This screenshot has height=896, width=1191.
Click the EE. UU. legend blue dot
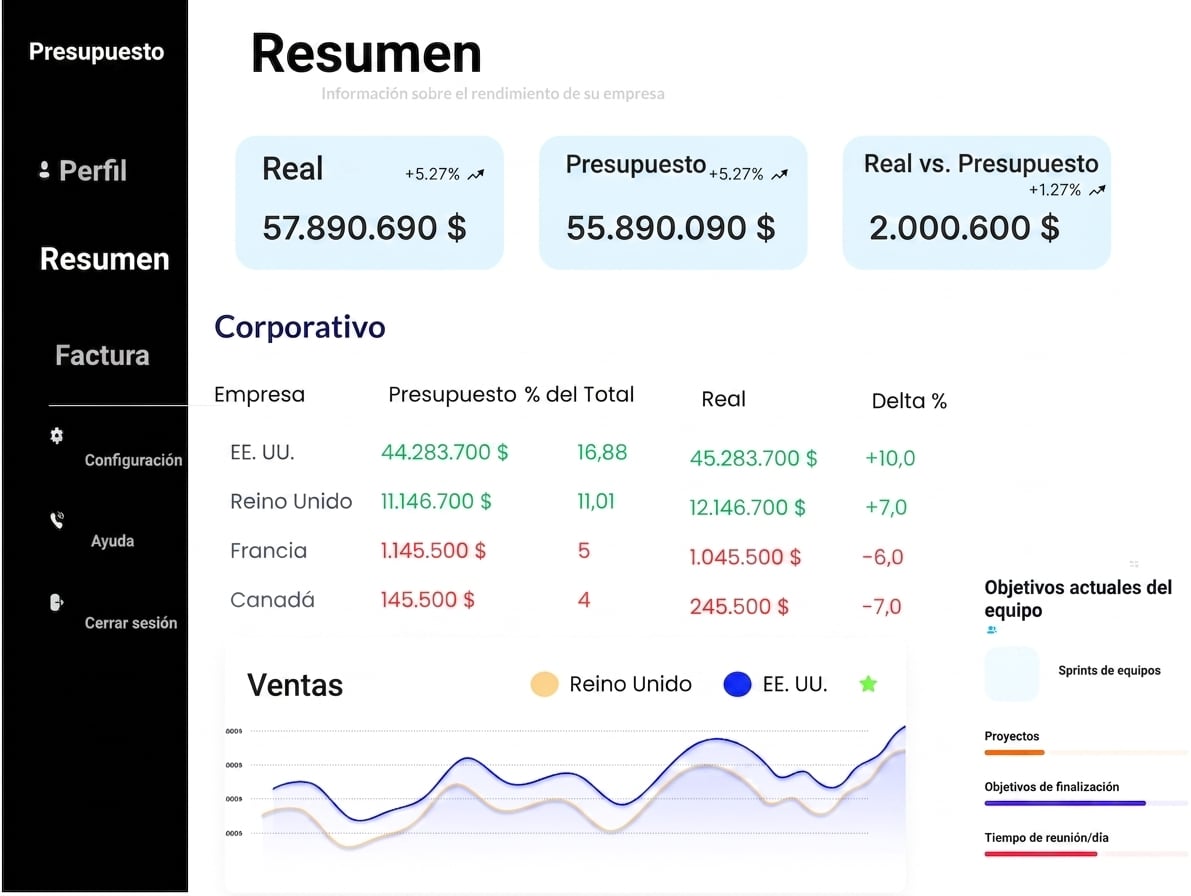[738, 684]
